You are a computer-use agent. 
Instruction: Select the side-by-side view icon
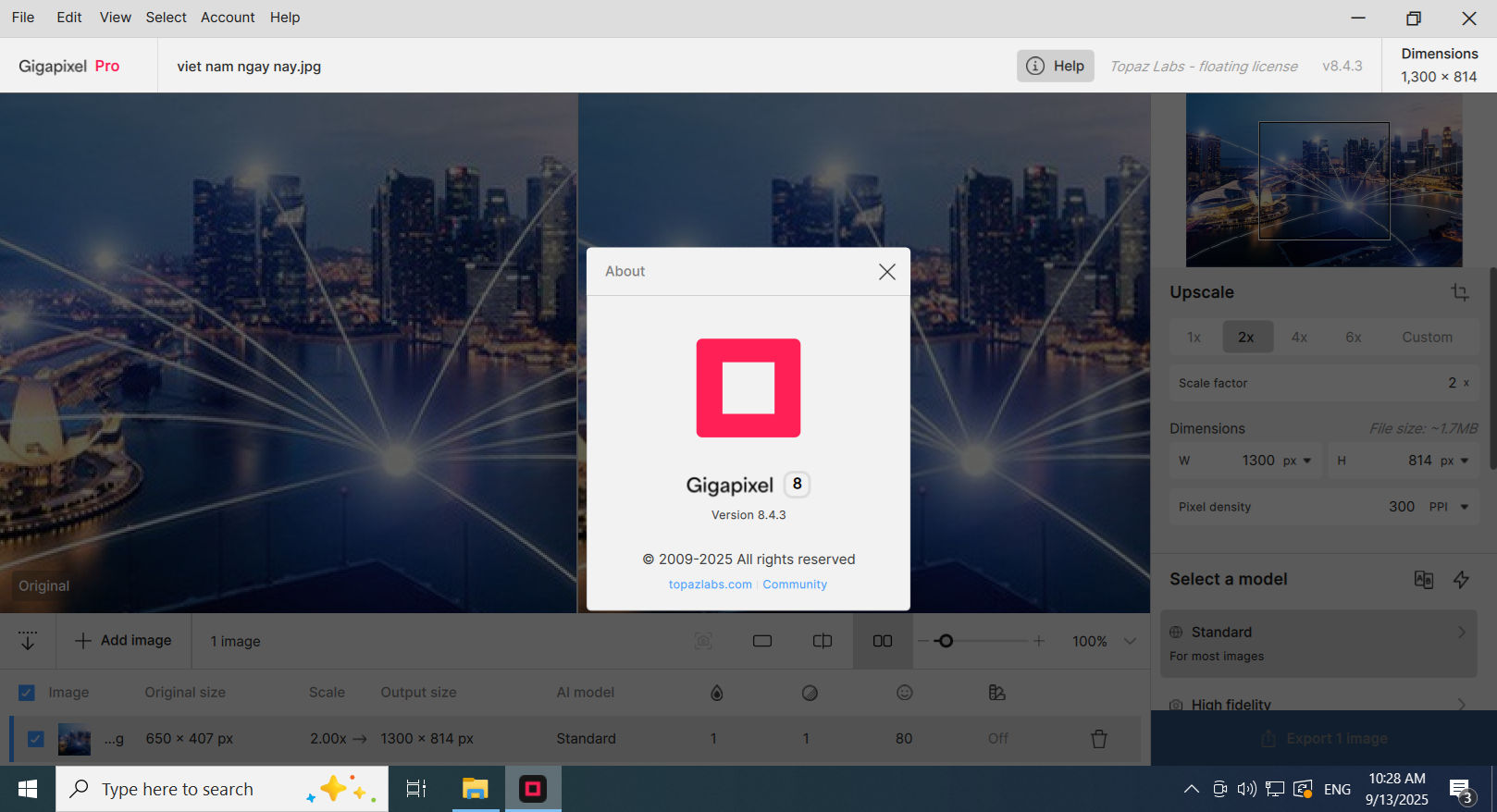pyautogui.click(x=883, y=641)
